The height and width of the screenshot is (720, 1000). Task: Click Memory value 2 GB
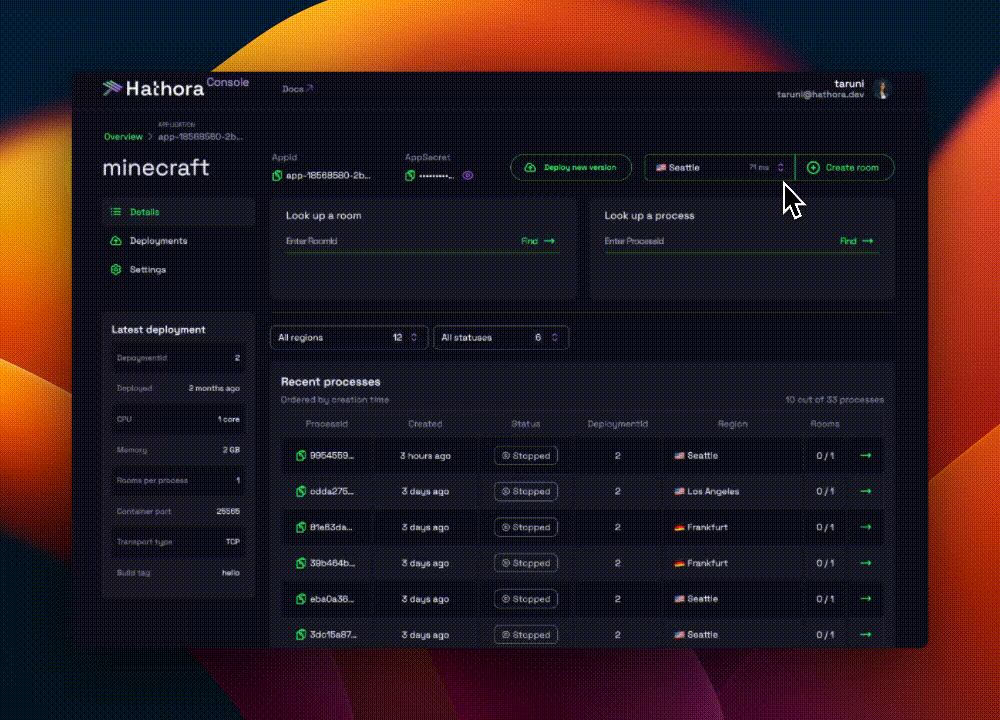(231, 450)
